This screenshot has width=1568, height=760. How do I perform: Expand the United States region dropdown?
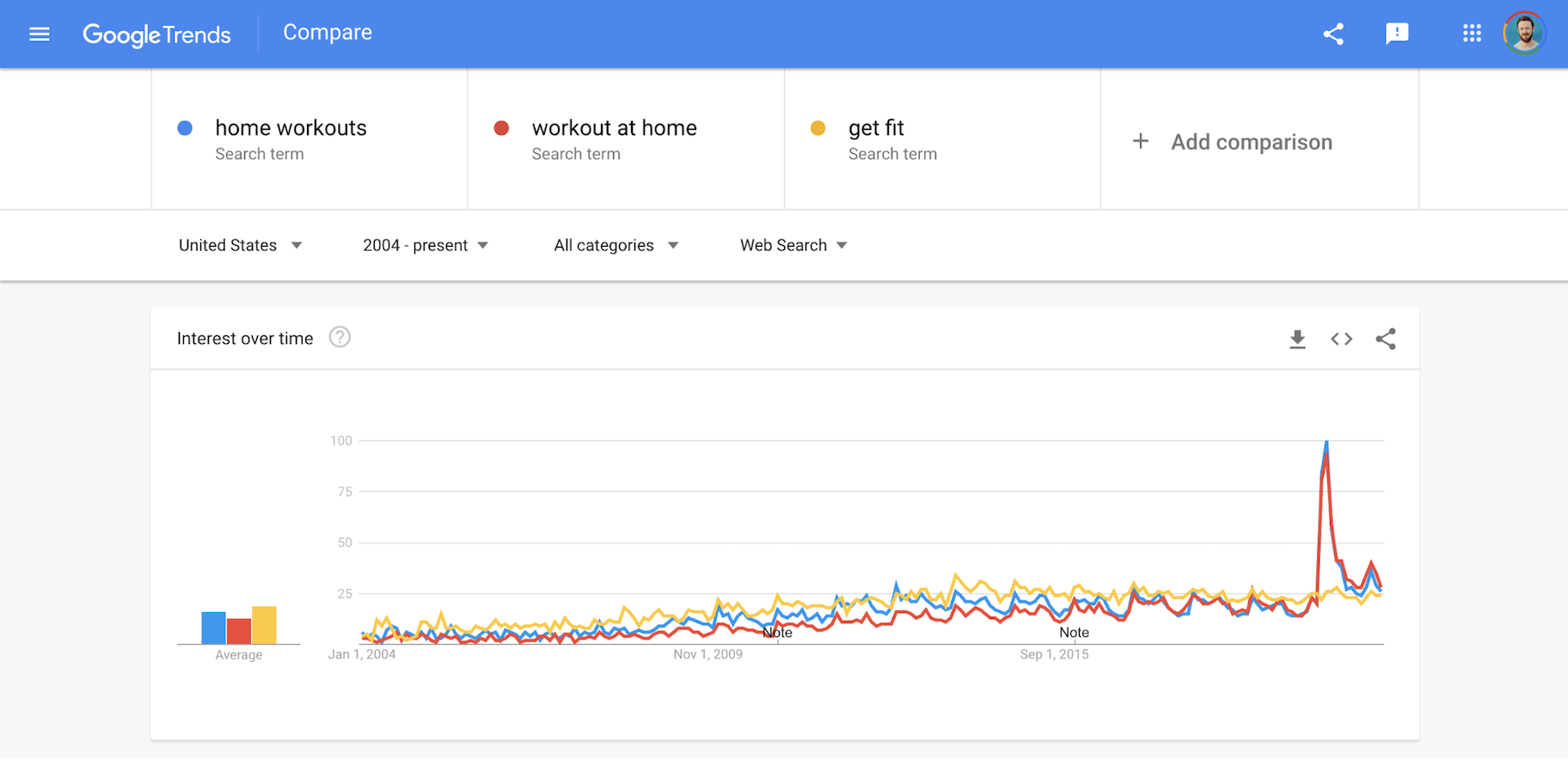[240, 245]
